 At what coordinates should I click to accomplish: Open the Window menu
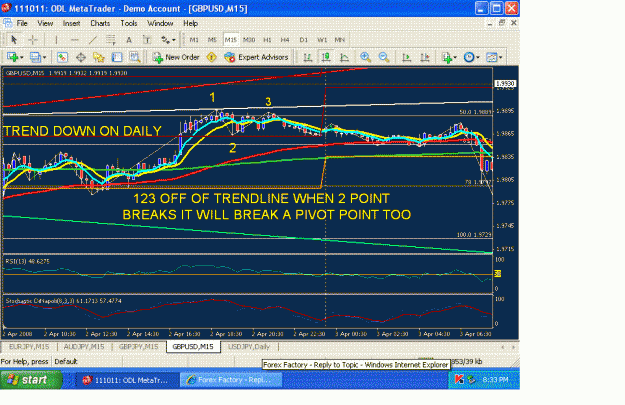point(160,23)
